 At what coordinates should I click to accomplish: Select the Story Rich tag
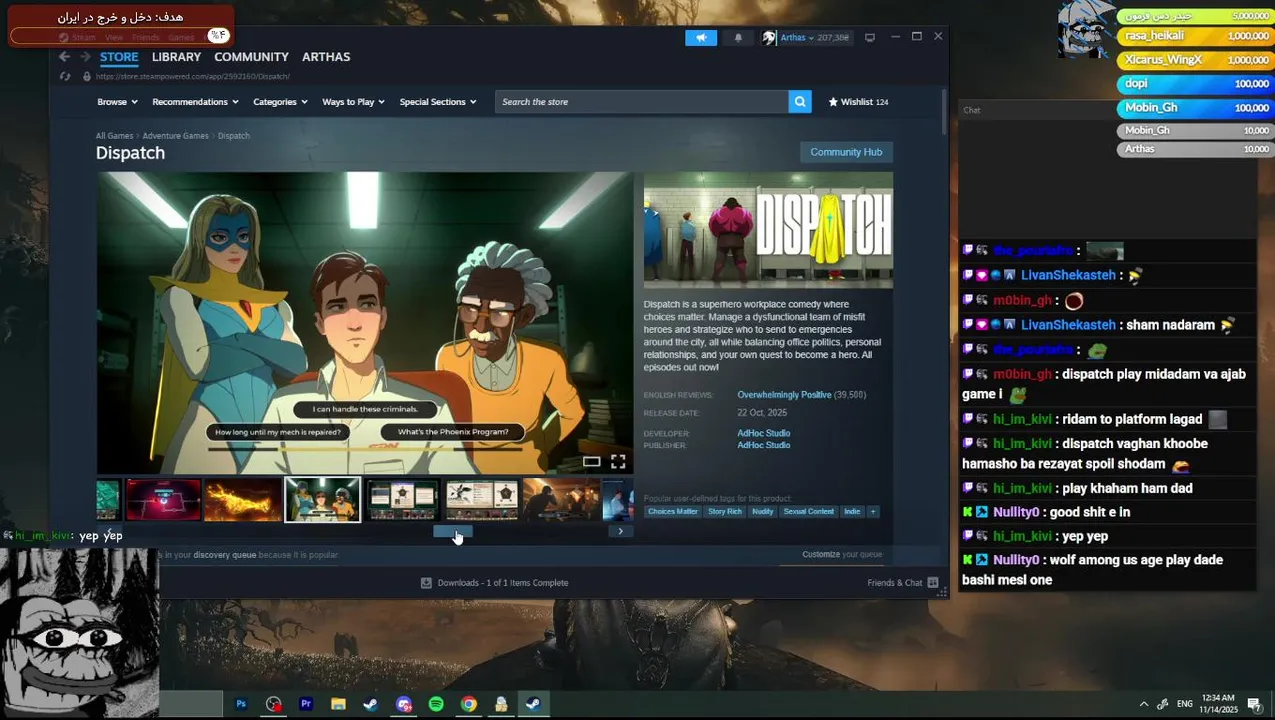(725, 511)
